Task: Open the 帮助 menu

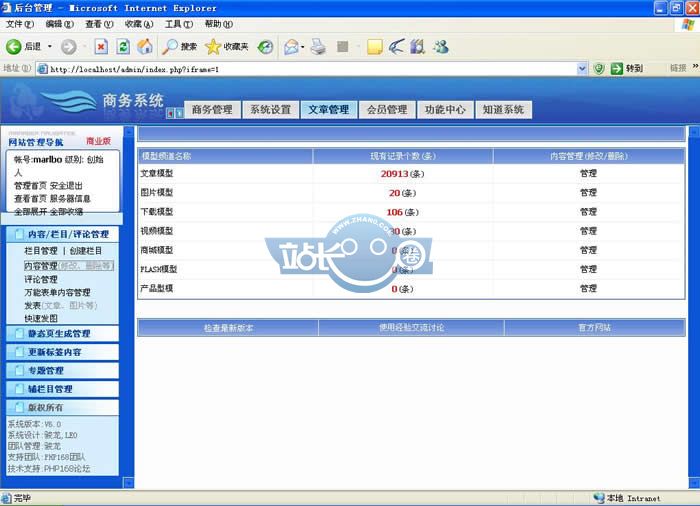Action: tap(219, 24)
